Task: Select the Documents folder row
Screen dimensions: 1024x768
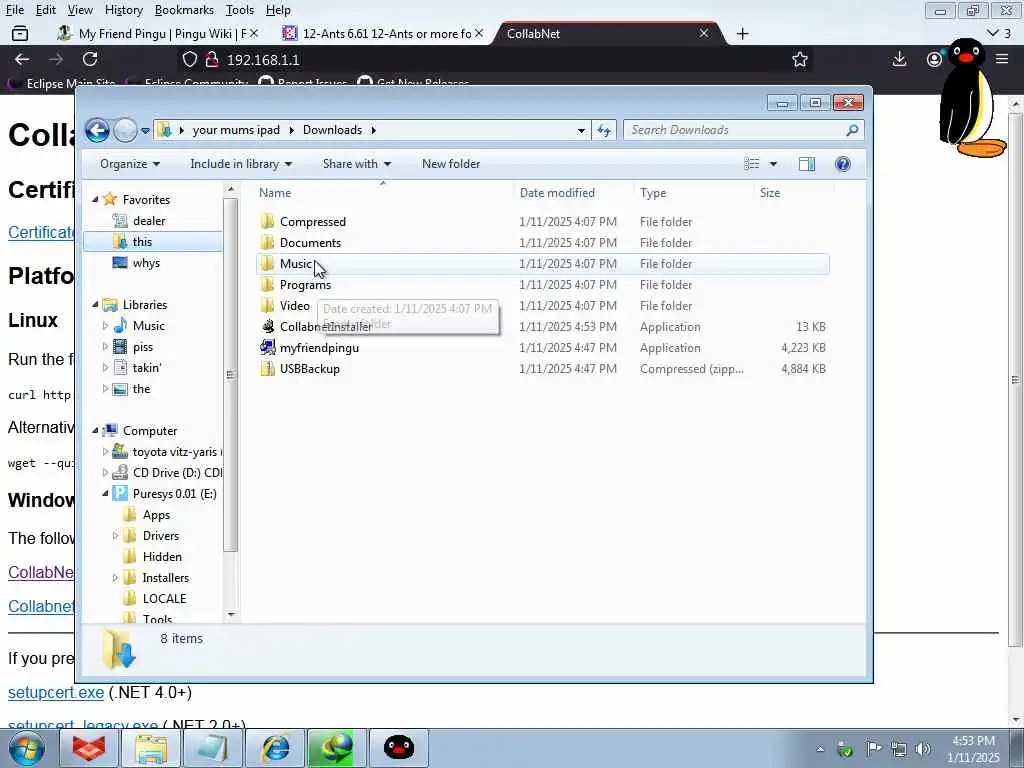Action: coord(542,242)
